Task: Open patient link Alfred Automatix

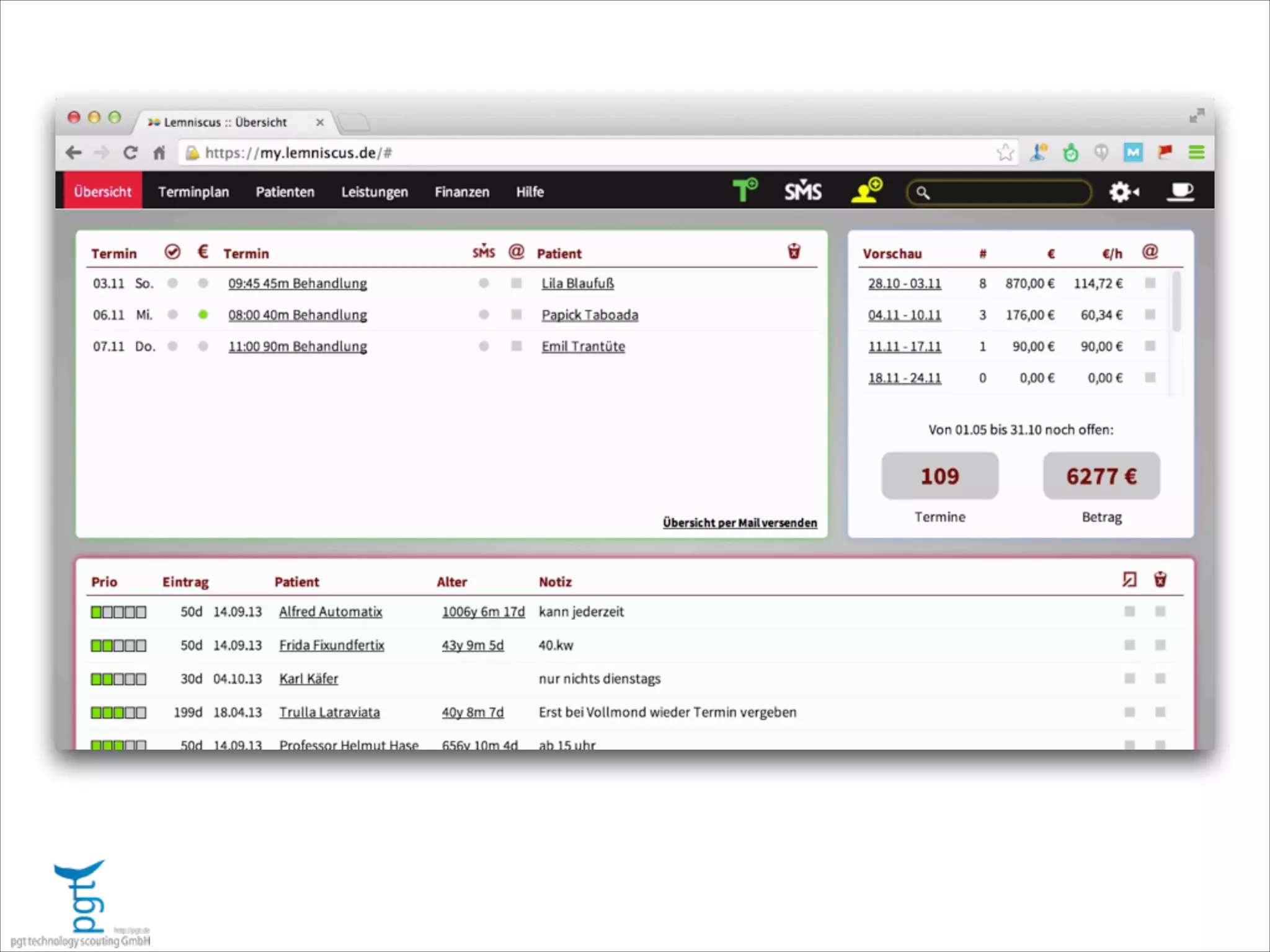Action: click(x=331, y=612)
